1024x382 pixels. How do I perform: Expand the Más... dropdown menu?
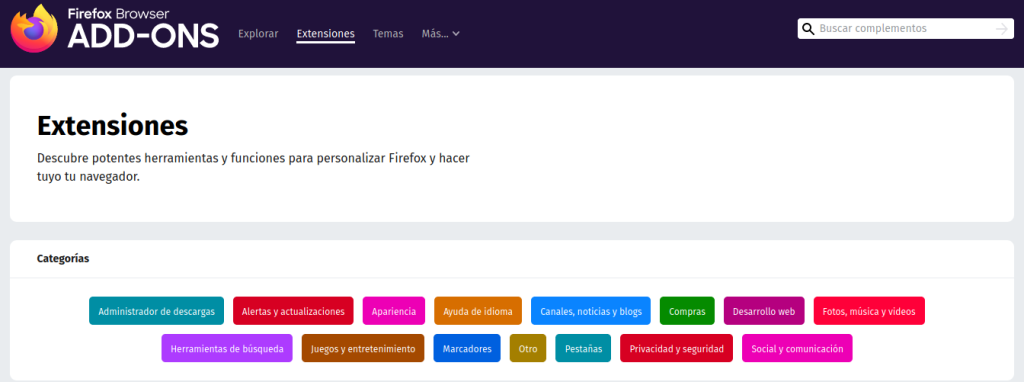441,34
